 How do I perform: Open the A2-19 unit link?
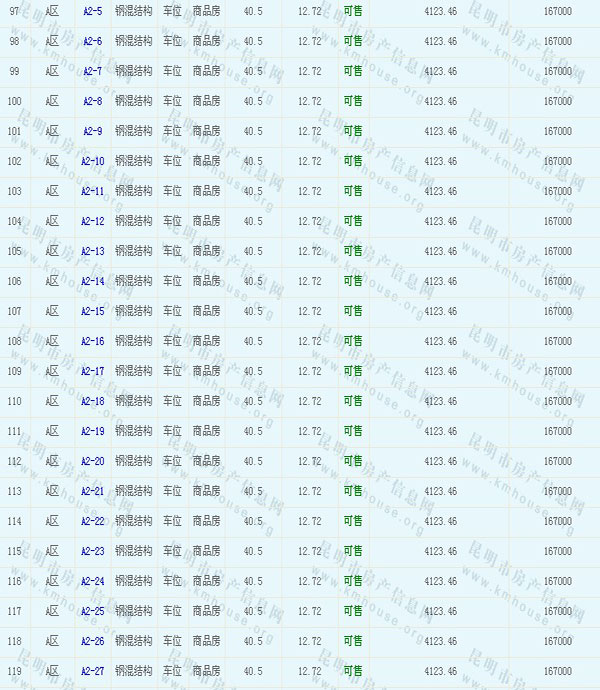pos(92,431)
